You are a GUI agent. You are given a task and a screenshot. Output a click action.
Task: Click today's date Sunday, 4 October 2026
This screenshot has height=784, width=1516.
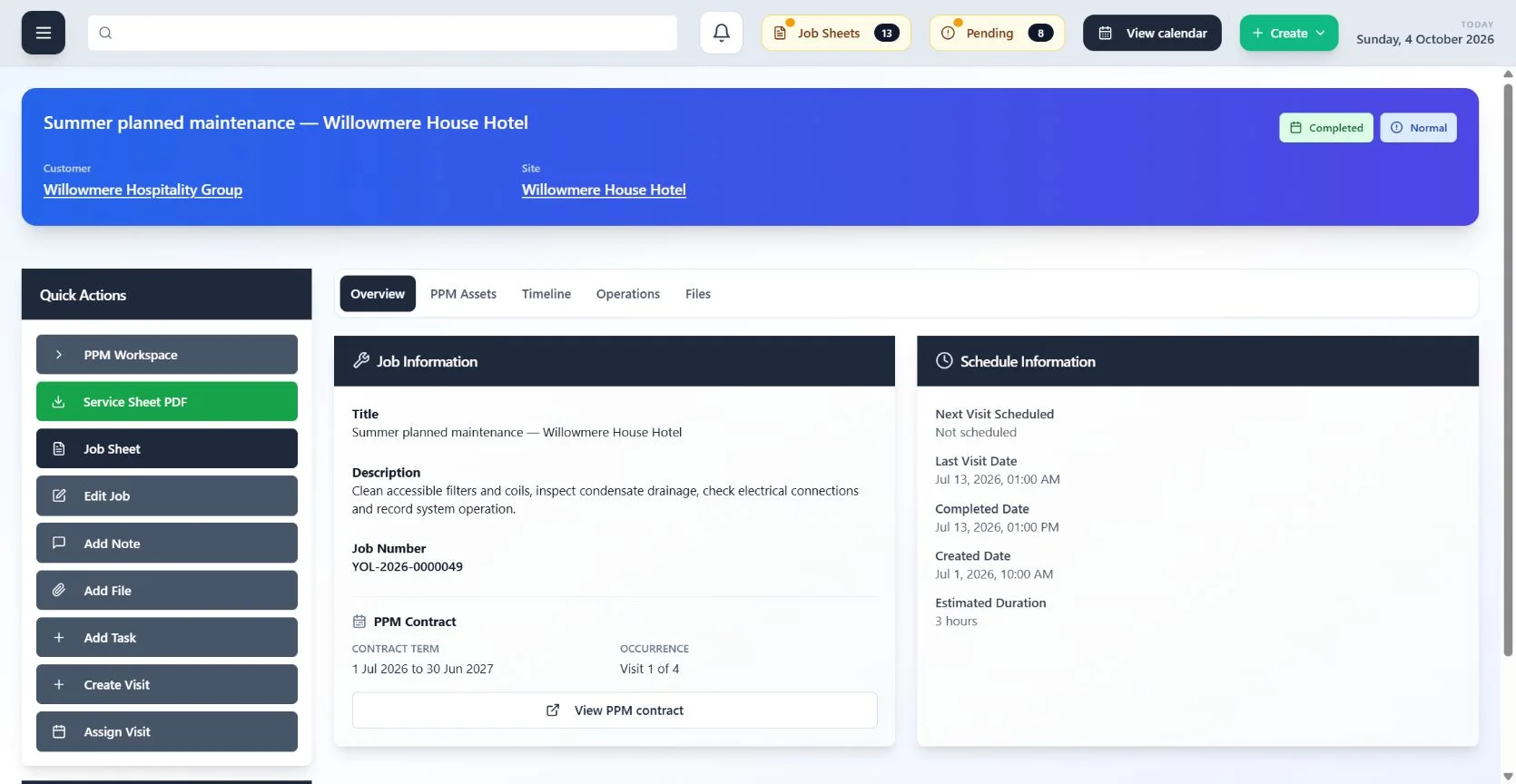[1425, 39]
